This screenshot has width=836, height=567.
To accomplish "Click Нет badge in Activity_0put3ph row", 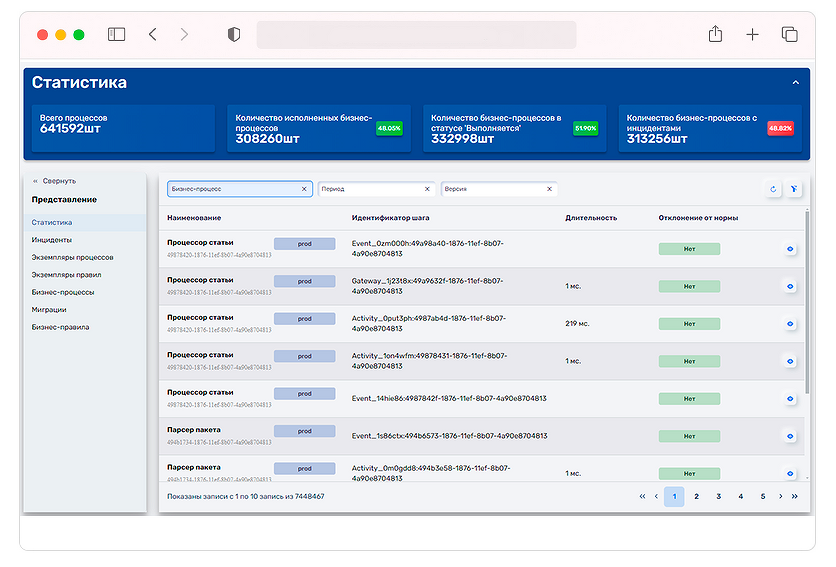I will [x=689, y=324].
